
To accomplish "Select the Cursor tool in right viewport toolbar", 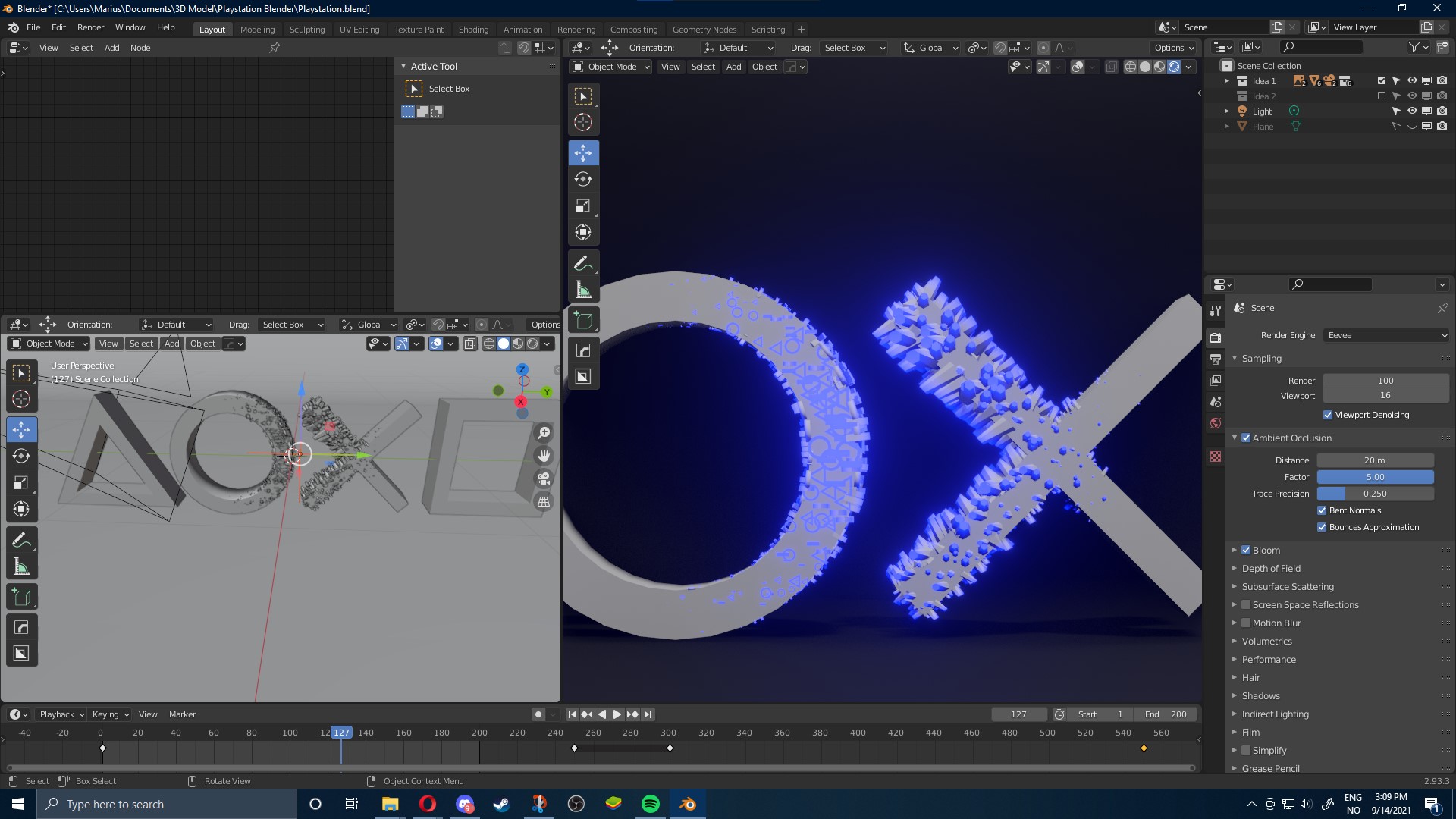I will (583, 122).
